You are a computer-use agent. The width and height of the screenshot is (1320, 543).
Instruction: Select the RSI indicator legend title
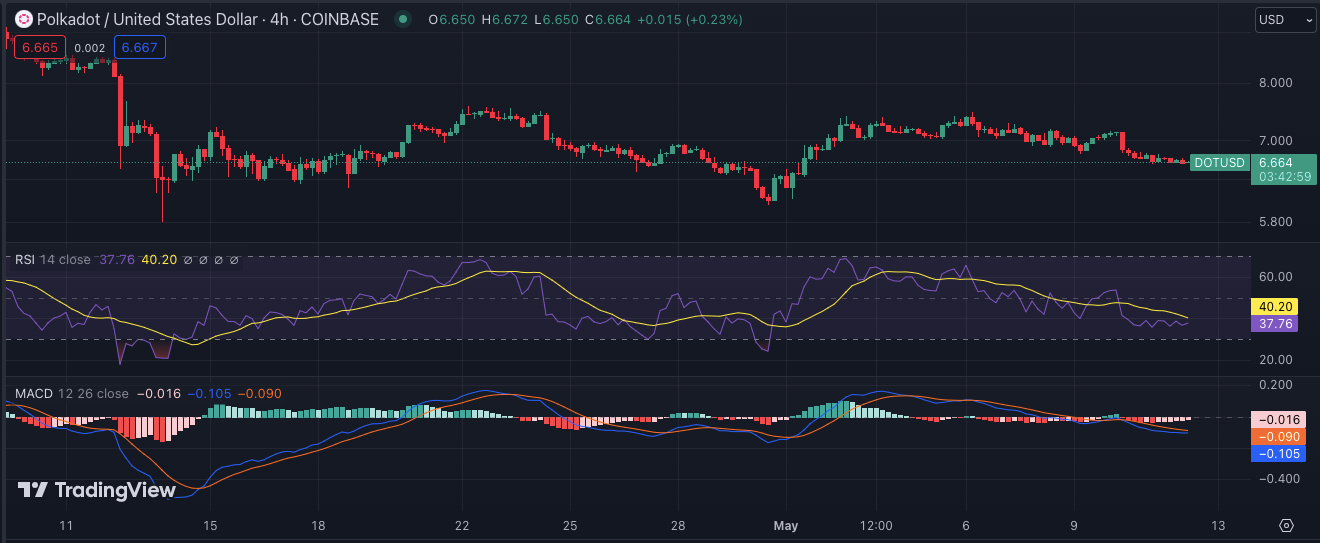pos(25,260)
